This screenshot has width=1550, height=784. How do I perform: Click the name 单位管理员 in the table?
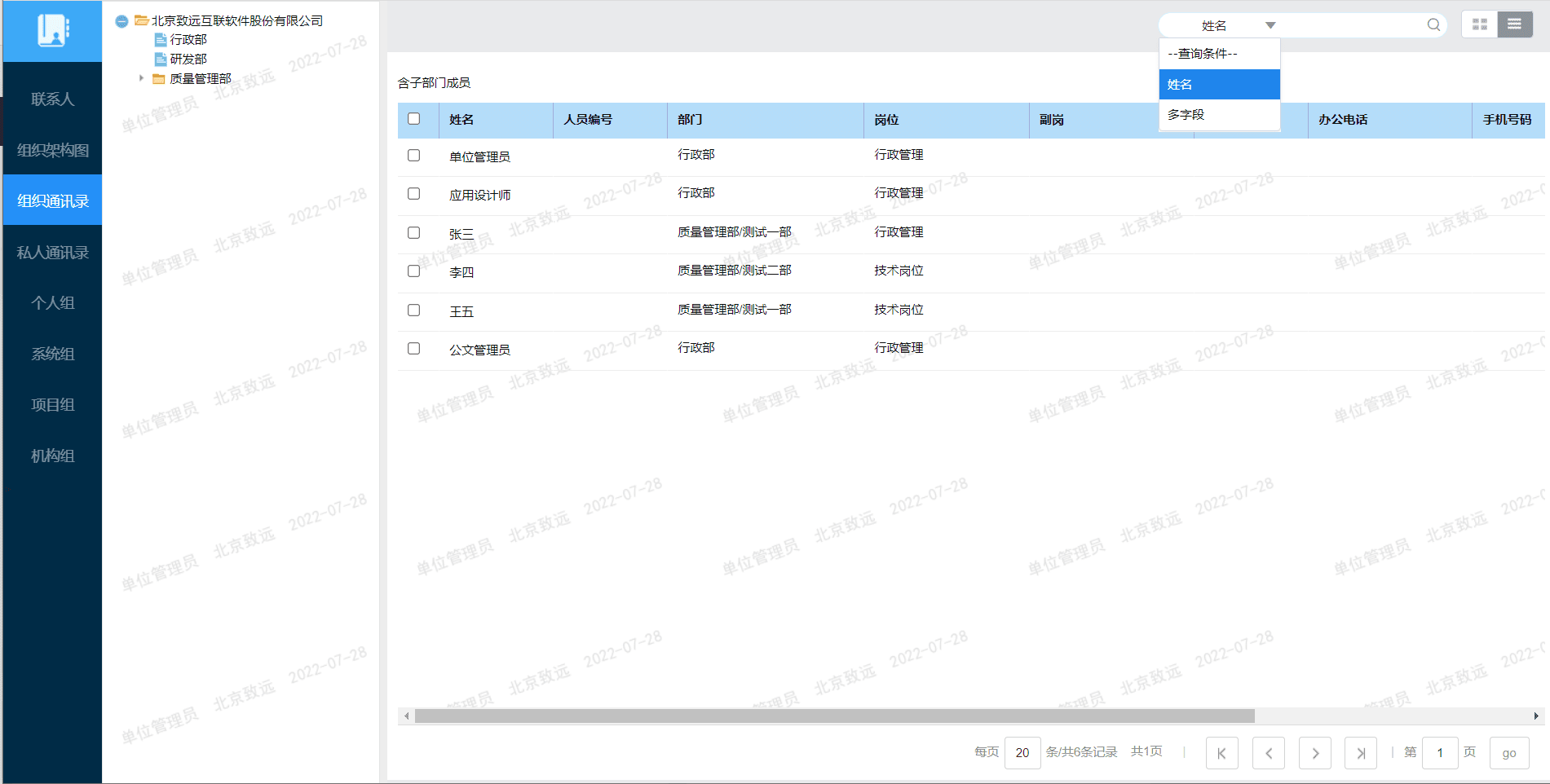pyautogui.click(x=479, y=157)
